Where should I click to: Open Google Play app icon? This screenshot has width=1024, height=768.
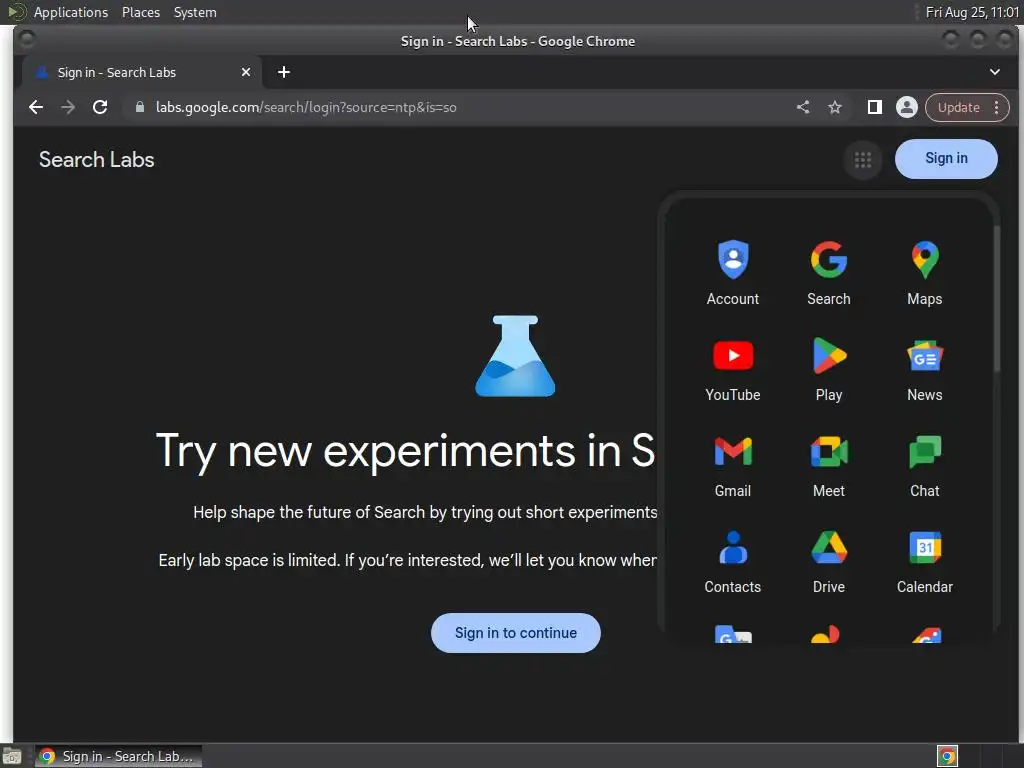(x=829, y=369)
